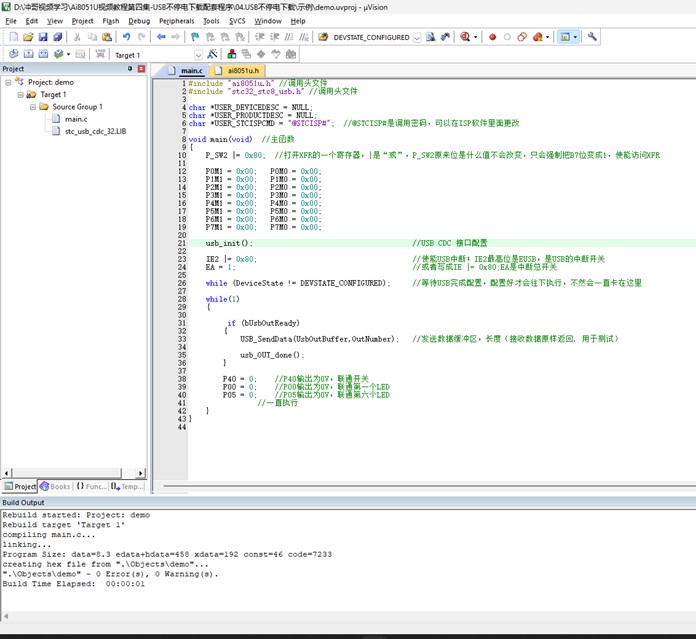This screenshot has height=639, width=696.
Task: Click the New file icon
Action: pos(12,37)
